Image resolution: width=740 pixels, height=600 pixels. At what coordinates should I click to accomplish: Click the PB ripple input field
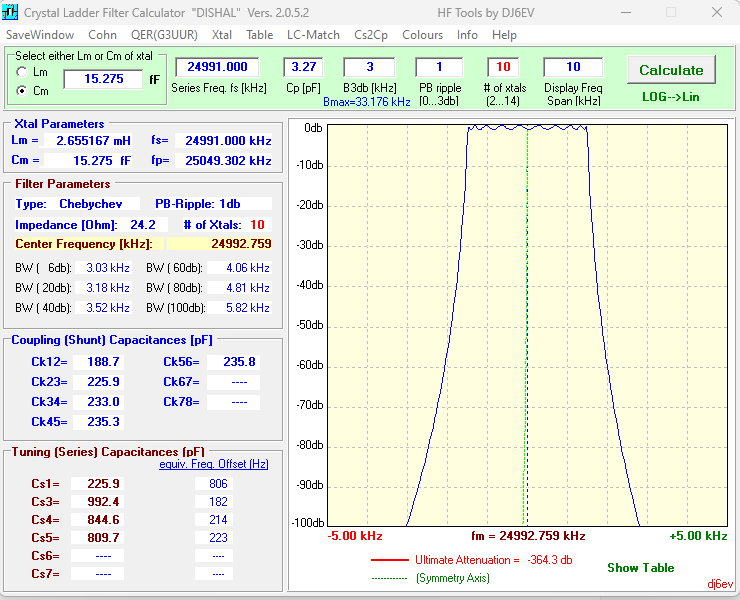pyautogui.click(x=440, y=67)
